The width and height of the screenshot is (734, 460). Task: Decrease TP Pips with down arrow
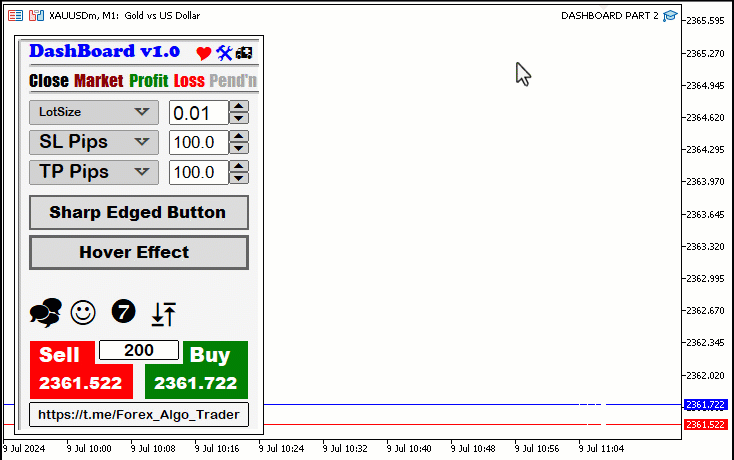coord(239,178)
